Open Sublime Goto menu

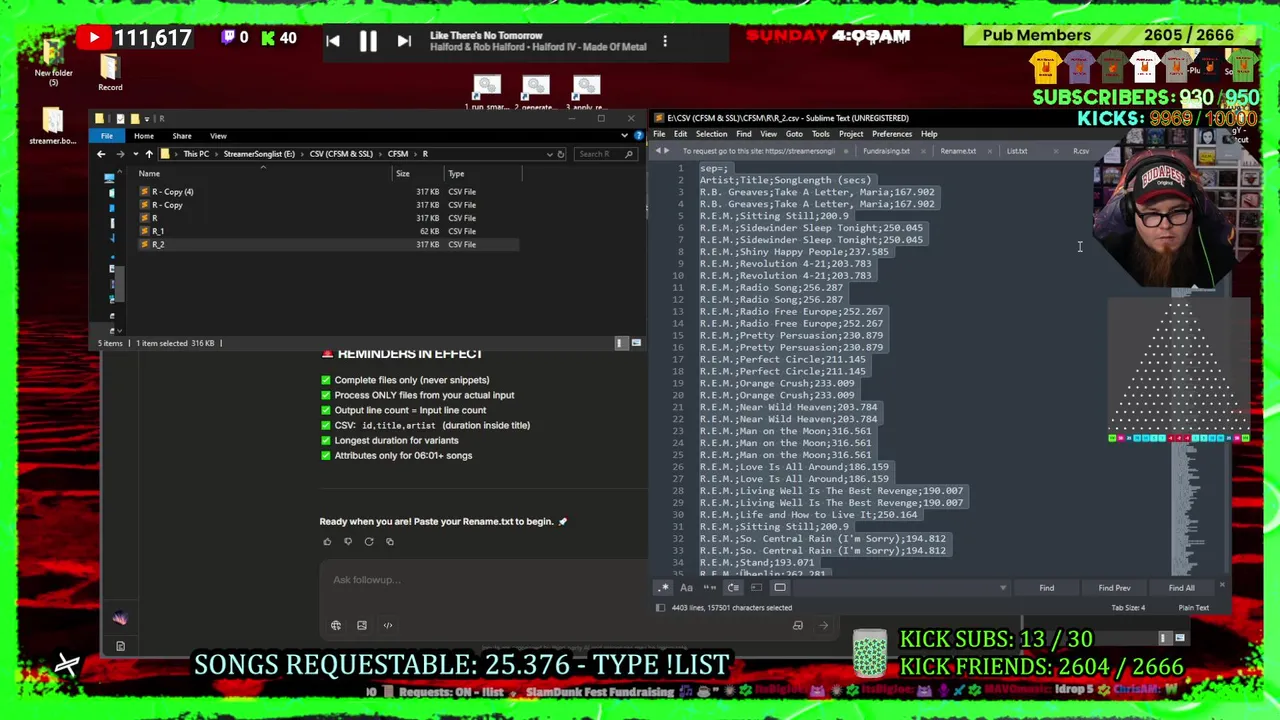coord(794,134)
